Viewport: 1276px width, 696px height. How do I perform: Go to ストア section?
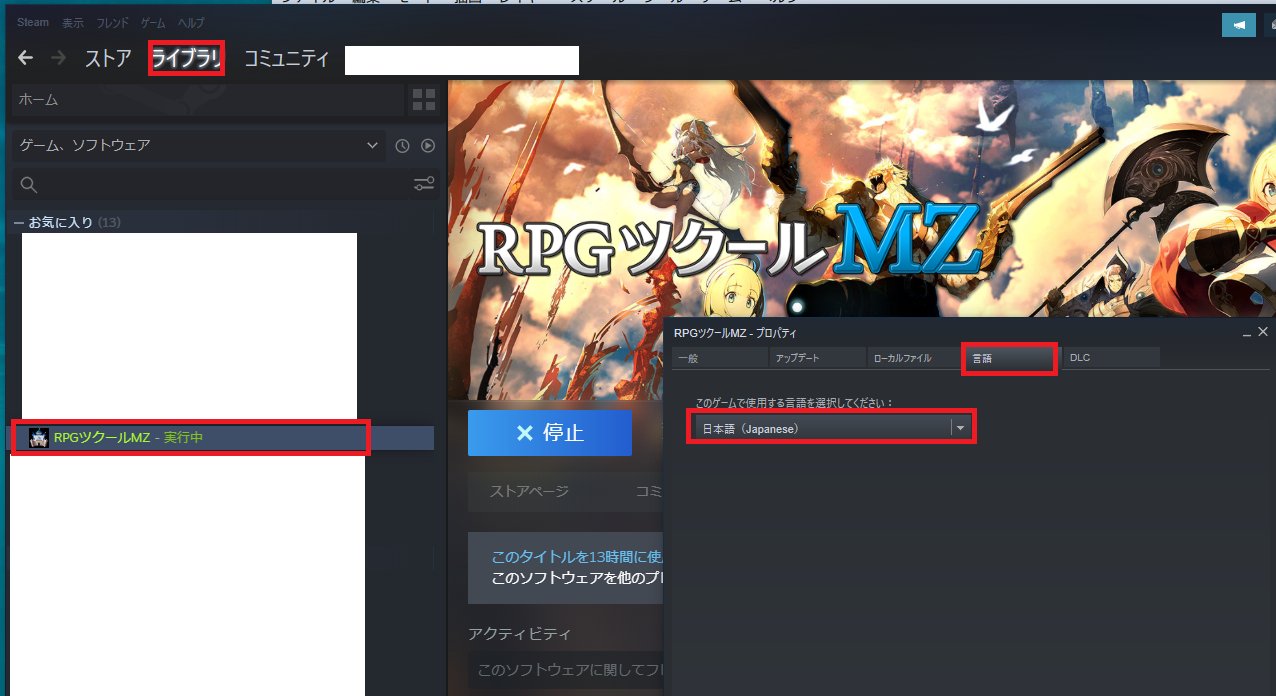(108, 59)
